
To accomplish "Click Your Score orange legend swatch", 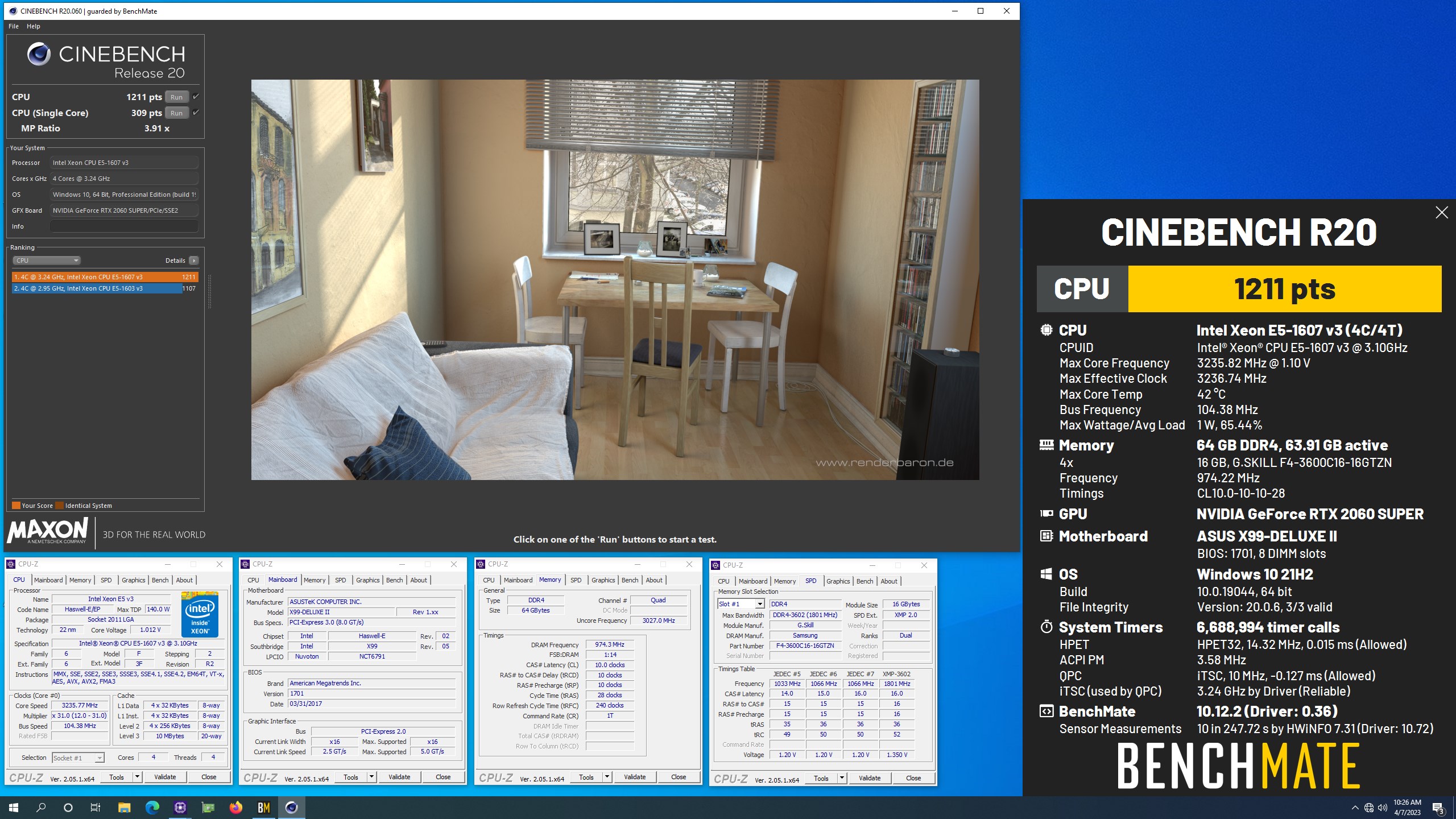I will pos(16,506).
